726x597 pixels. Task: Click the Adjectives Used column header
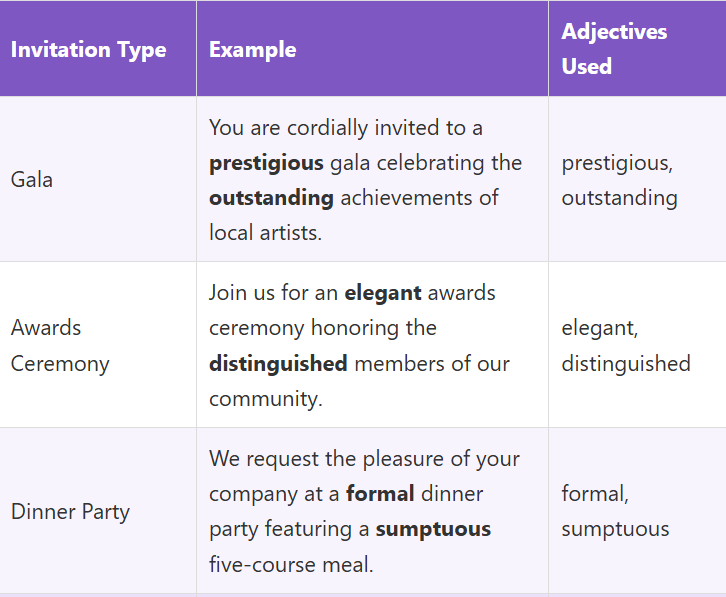tap(614, 49)
